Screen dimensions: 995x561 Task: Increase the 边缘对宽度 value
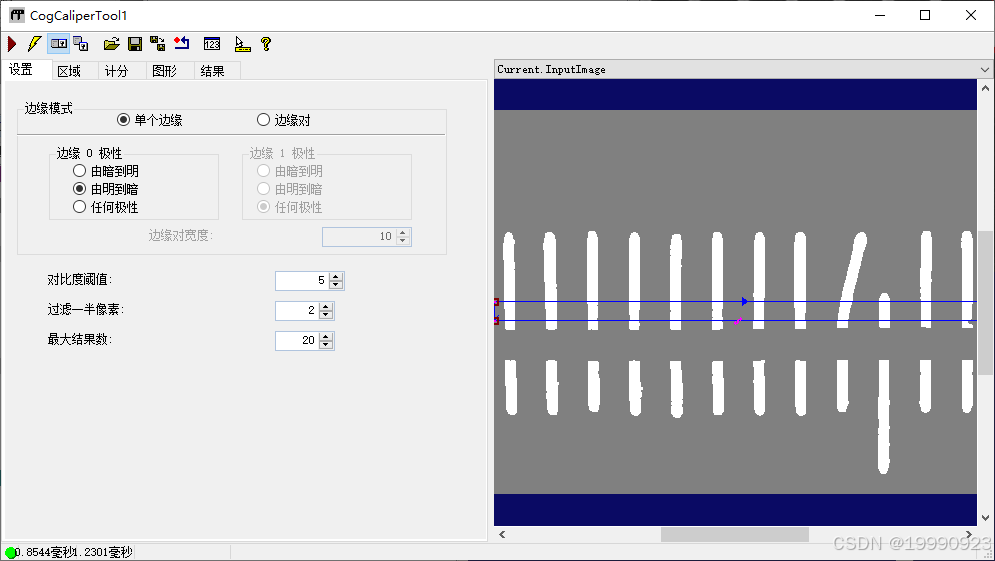pos(402,233)
